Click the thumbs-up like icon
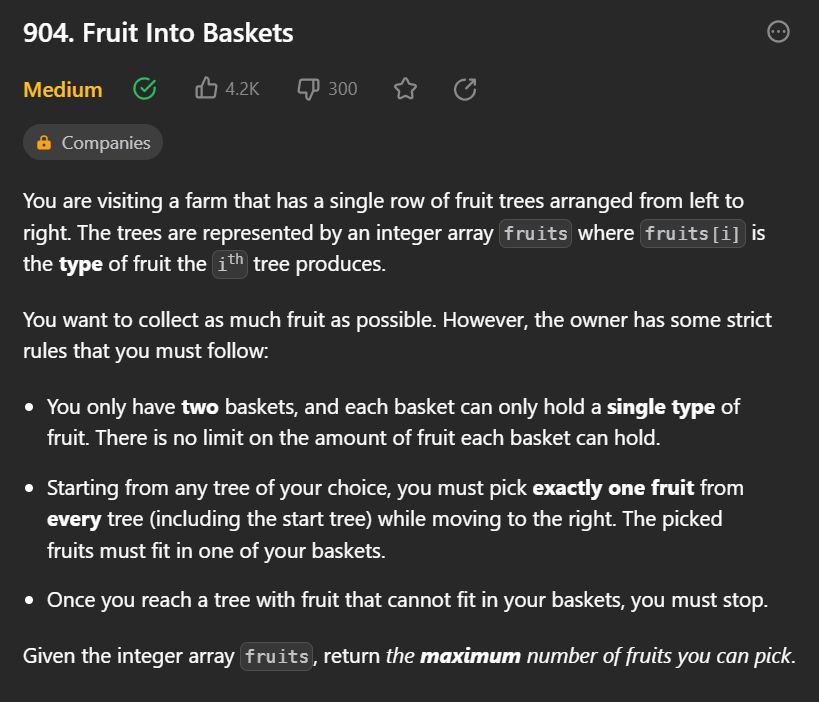This screenshot has height=702, width=819. pyautogui.click(x=206, y=88)
